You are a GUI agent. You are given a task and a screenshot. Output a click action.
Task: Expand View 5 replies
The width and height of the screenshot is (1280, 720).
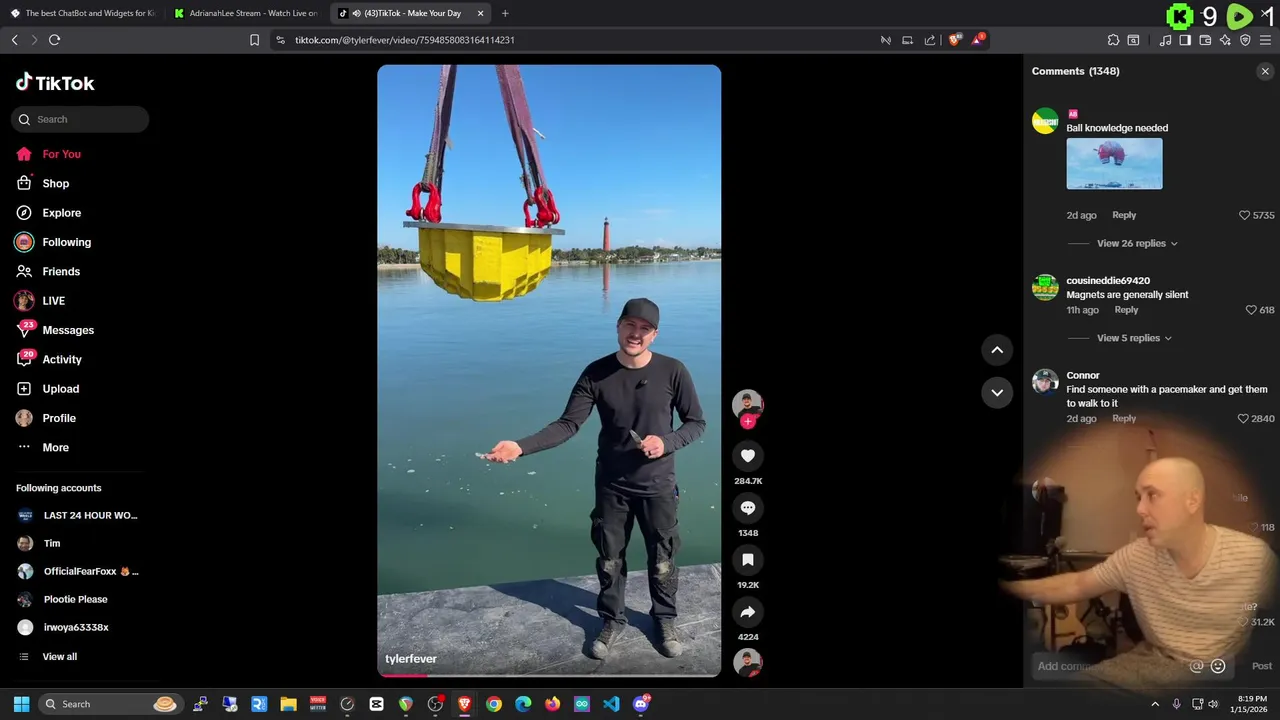click(x=1134, y=338)
